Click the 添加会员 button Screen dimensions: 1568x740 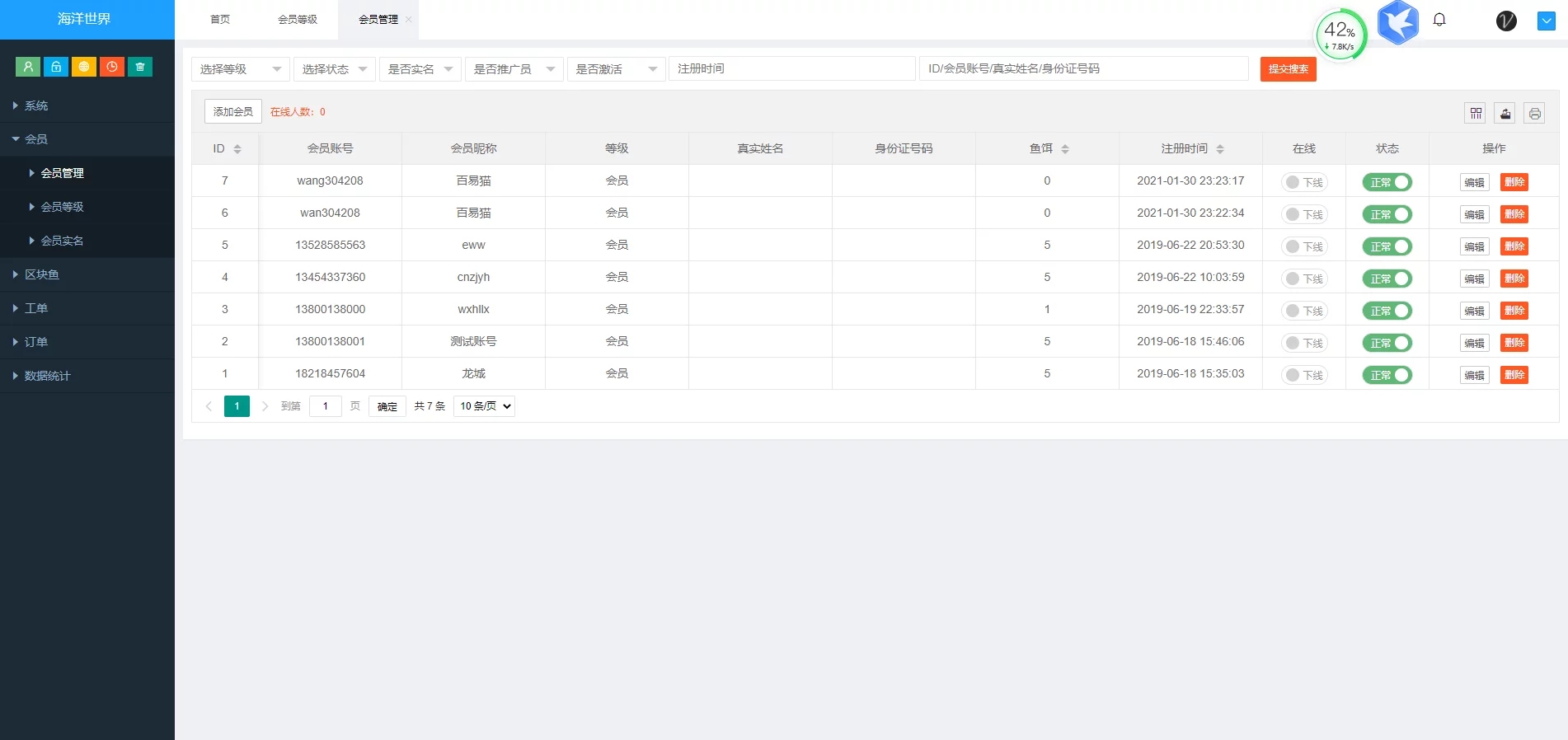232,111
